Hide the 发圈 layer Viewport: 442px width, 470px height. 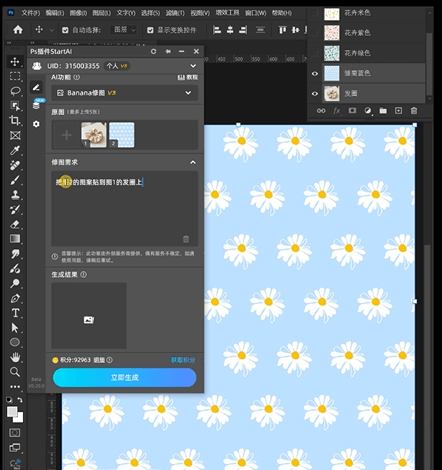point(315,94)
